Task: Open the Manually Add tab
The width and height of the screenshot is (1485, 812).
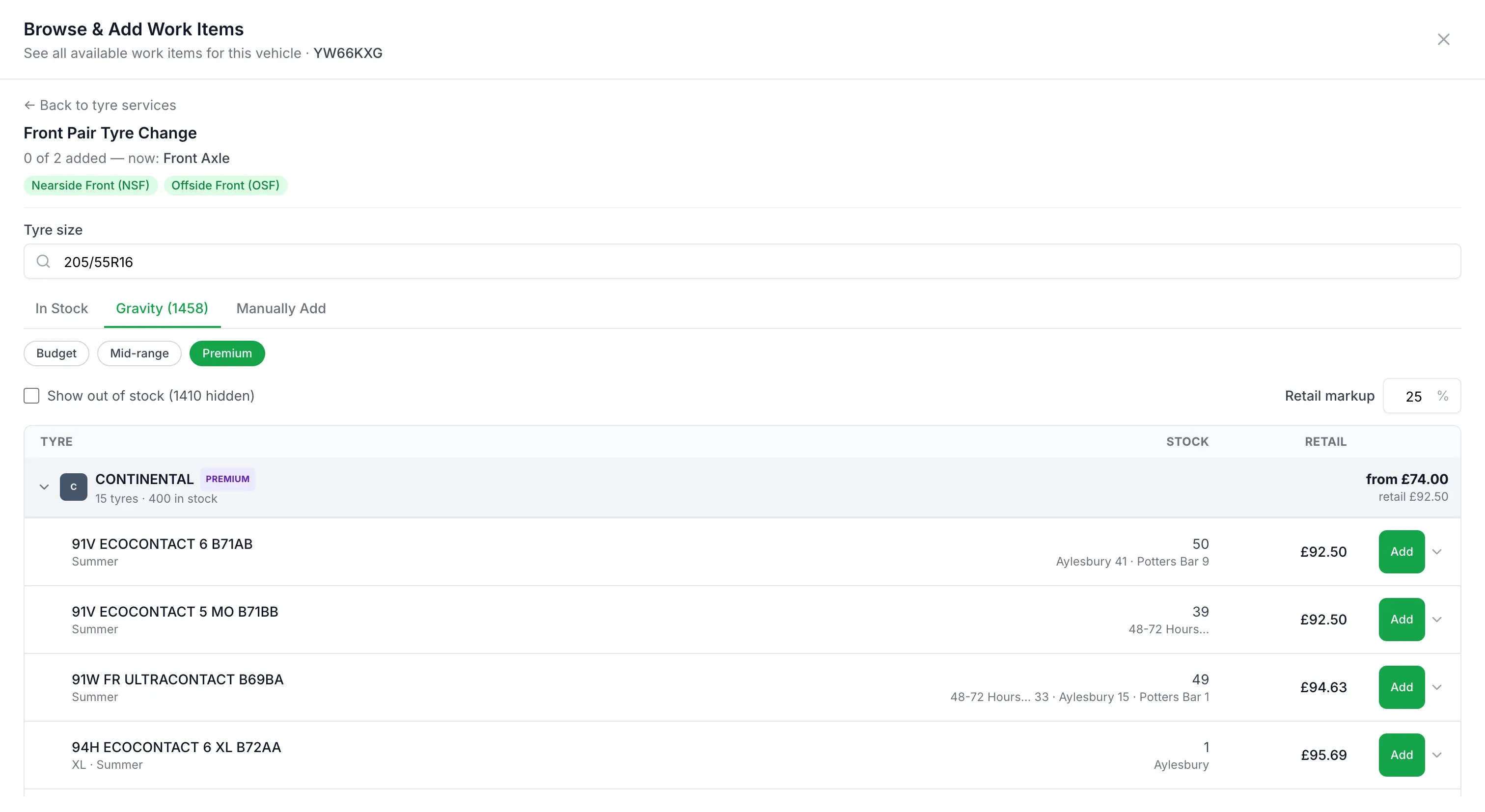Action: (281, 308)
